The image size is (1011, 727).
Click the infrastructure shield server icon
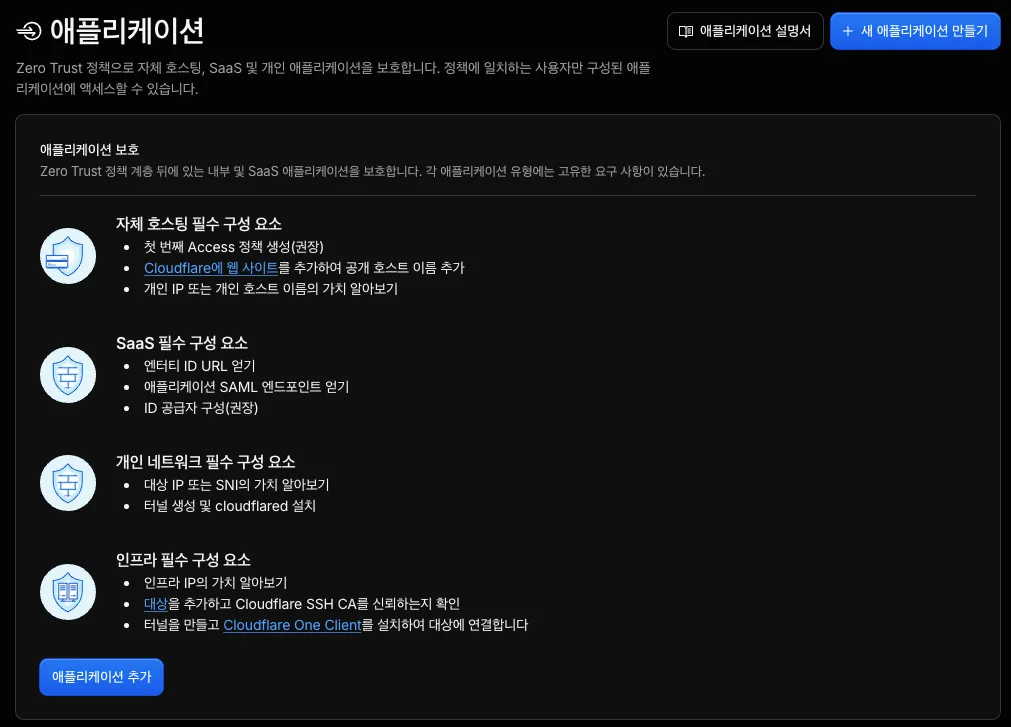(68, 592)
